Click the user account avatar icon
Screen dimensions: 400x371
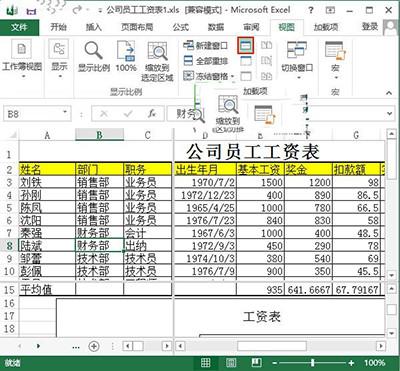pos(391,27)
